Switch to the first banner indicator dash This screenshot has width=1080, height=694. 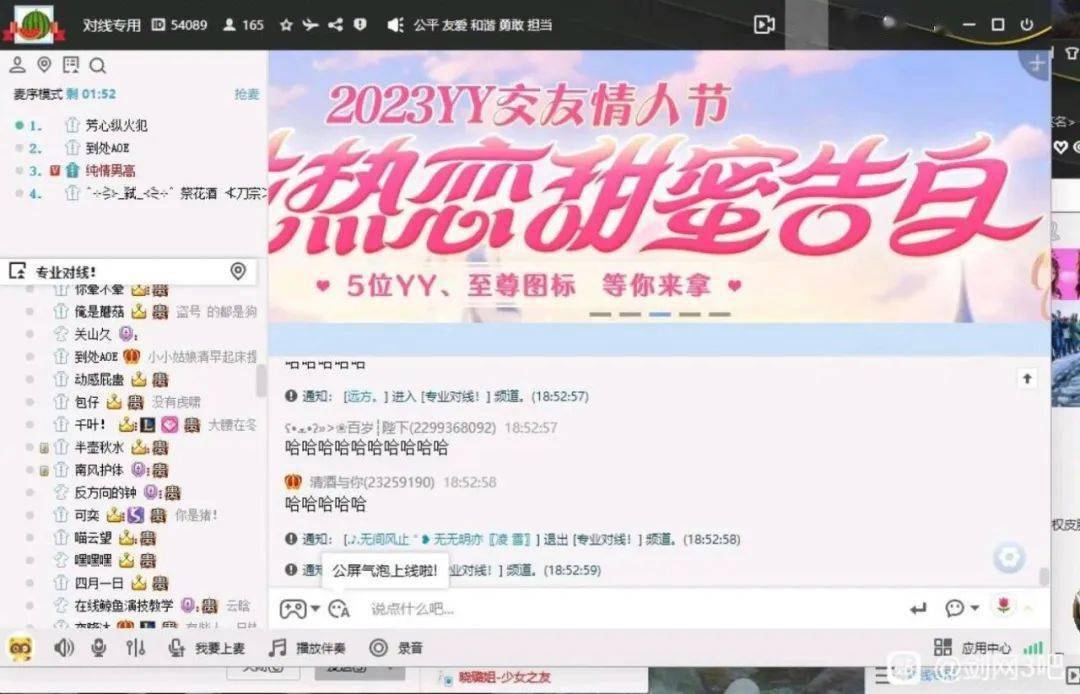click(x=600, y=314)
